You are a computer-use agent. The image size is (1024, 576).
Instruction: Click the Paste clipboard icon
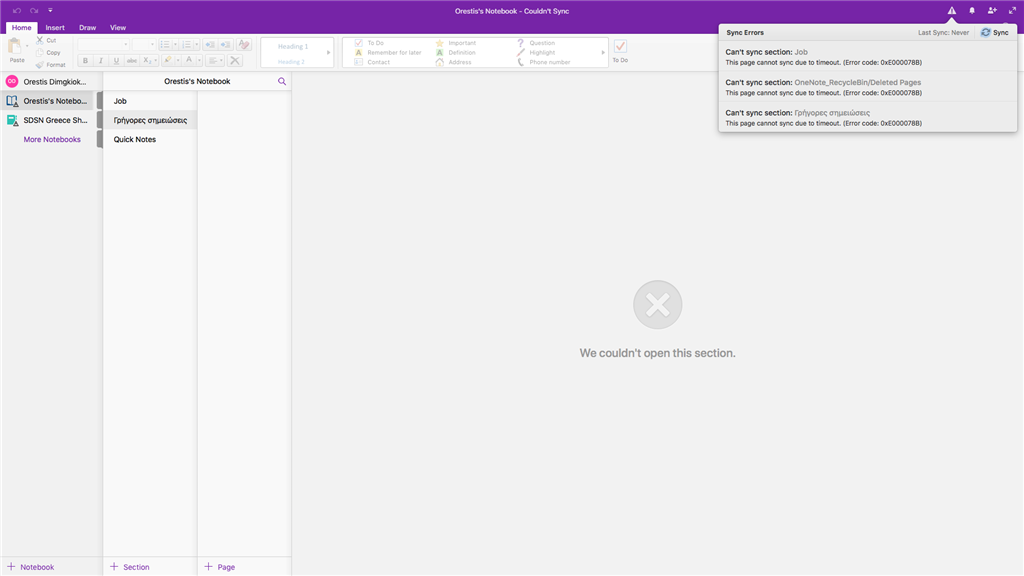(14, 46)
